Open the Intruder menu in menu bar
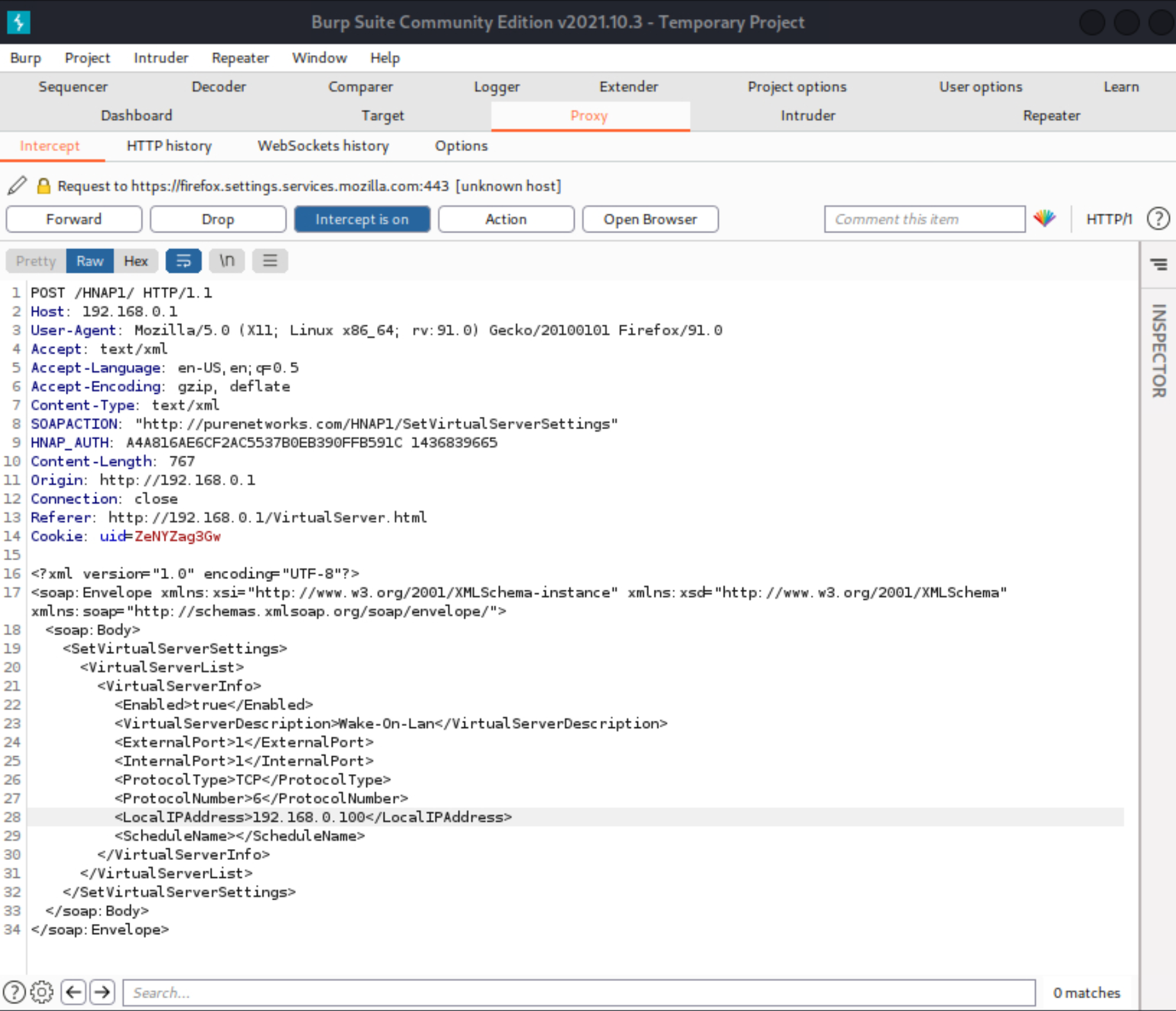Screen dimensions: 1176x1011 (161, 58)
